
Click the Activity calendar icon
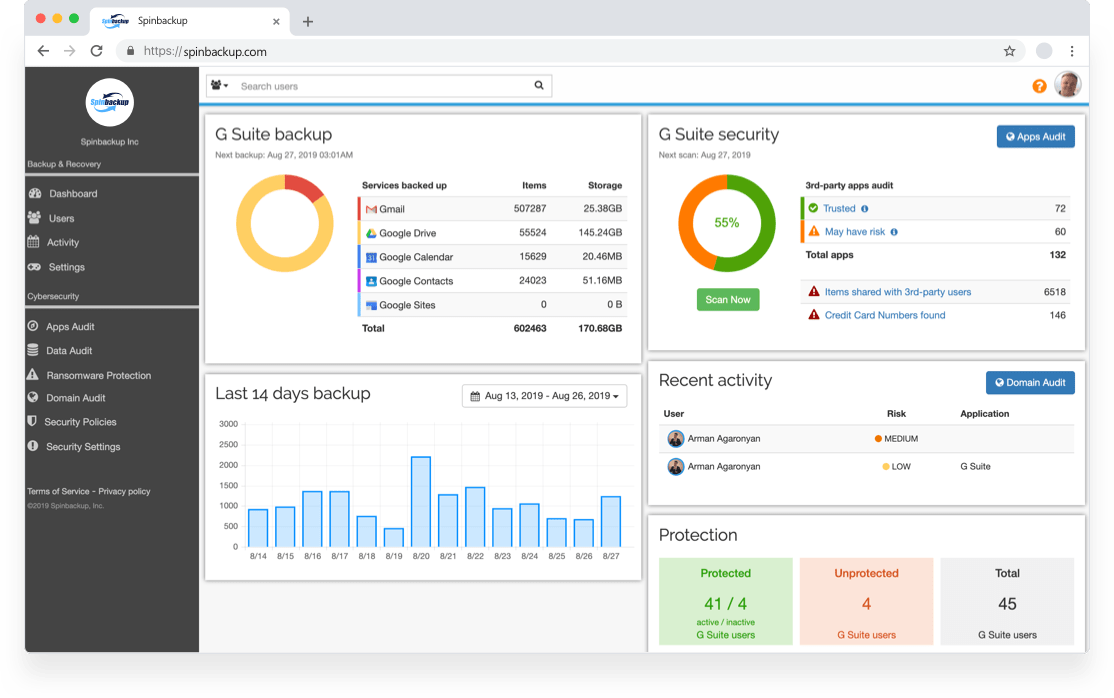[33, 242]
